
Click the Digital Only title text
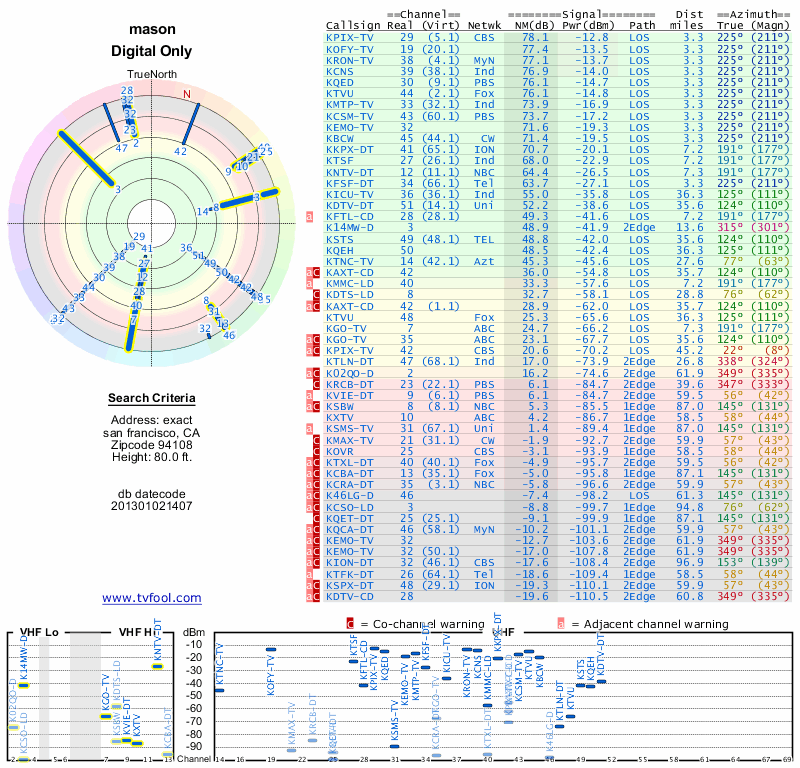click(152, 51)
